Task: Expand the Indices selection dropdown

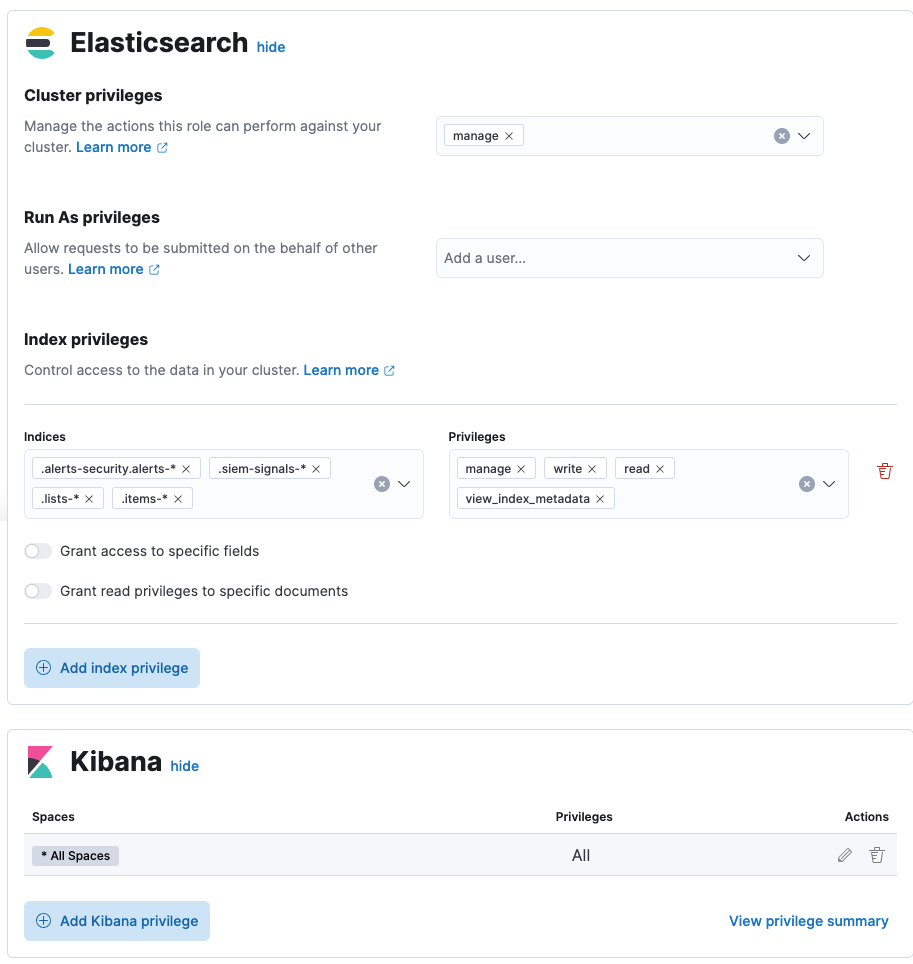Action: pos(404,483)
